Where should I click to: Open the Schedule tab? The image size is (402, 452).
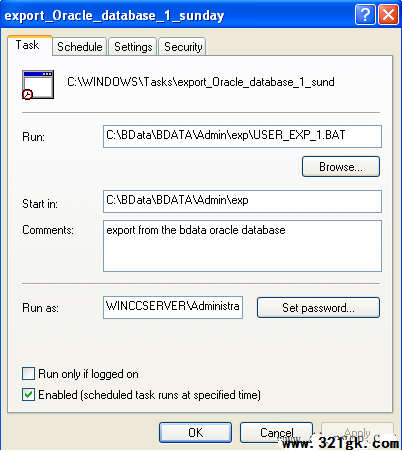pos(80,47)
